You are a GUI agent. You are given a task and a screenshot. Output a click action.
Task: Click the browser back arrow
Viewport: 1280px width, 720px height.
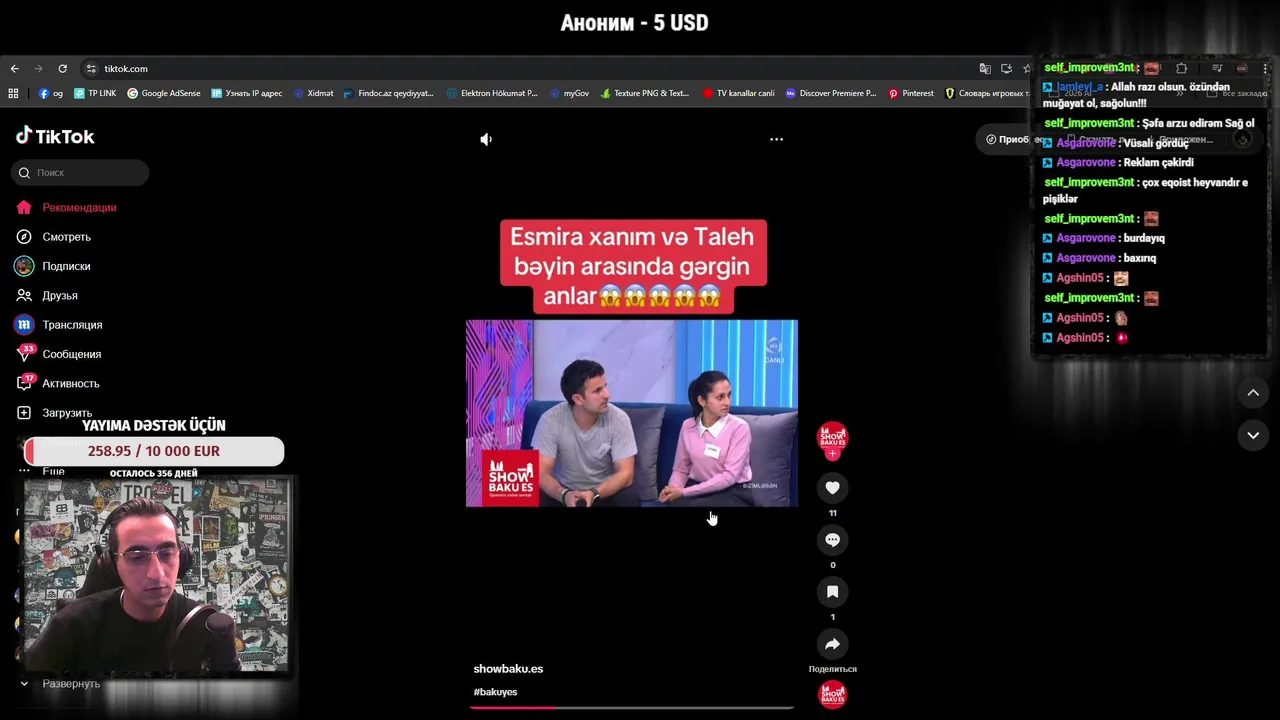(x=14, y=69)
